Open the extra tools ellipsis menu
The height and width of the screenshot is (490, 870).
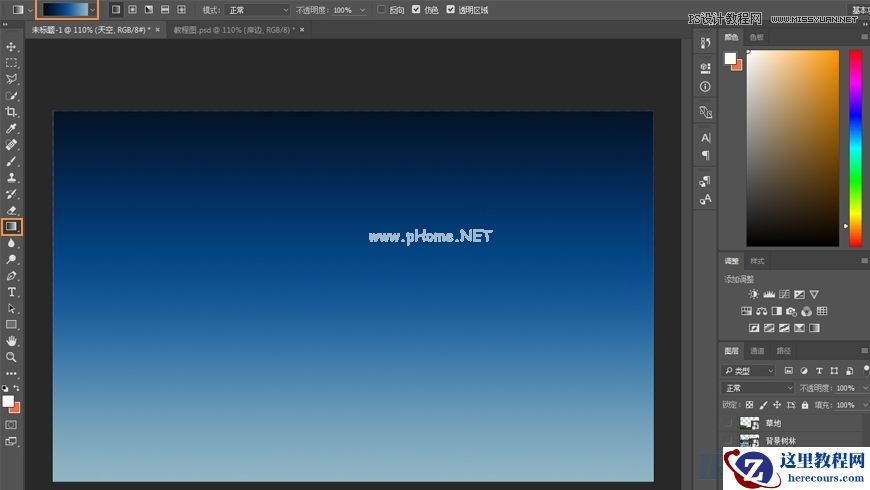[11, 373]
